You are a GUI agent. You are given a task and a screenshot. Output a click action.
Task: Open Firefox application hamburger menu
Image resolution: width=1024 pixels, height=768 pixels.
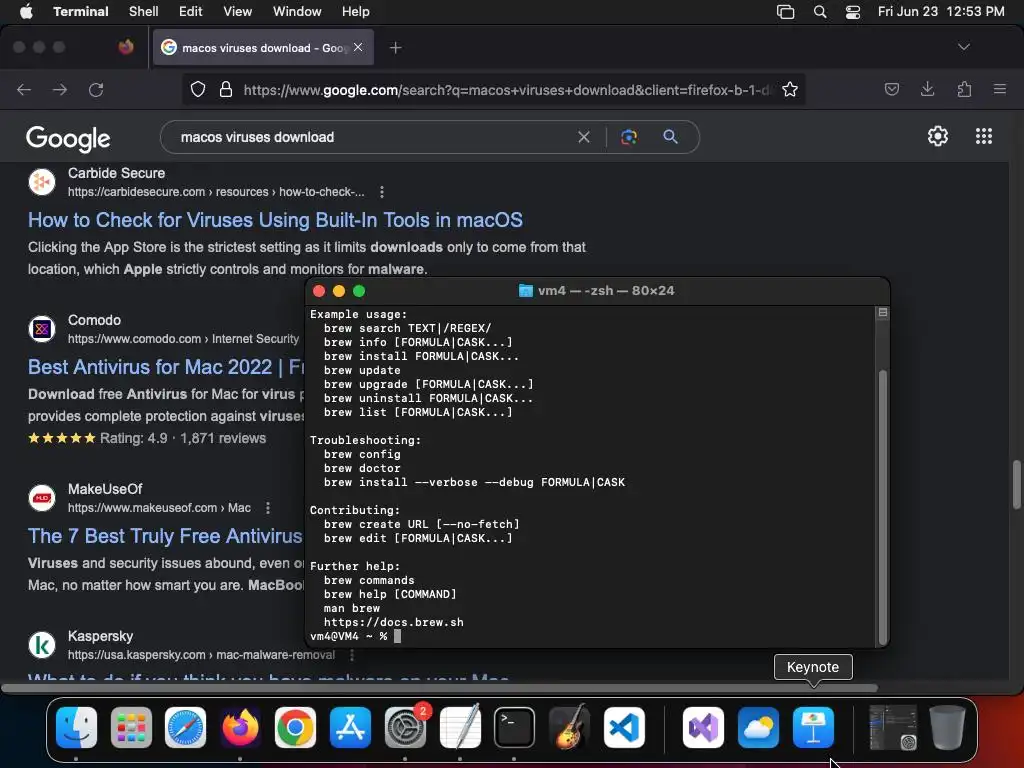[999, 89]
